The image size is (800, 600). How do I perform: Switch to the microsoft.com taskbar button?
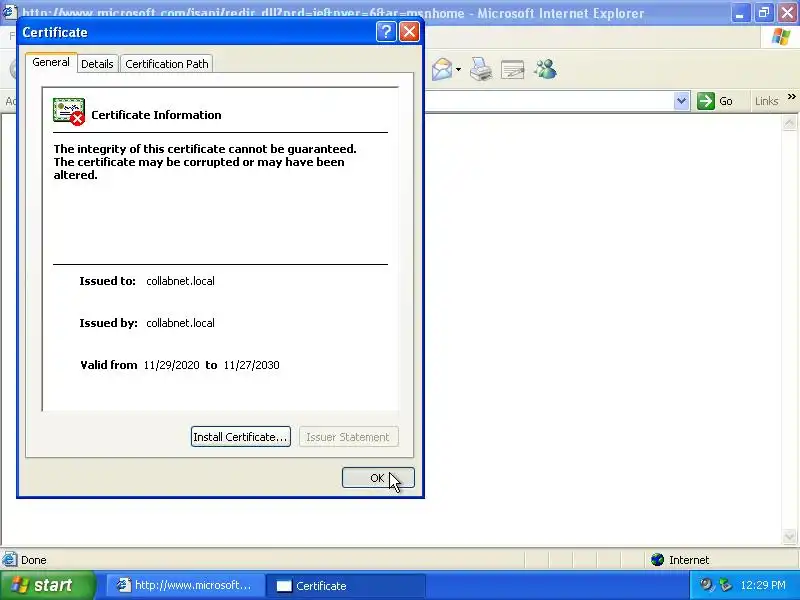pyautogui.click(x=186, y=585)
